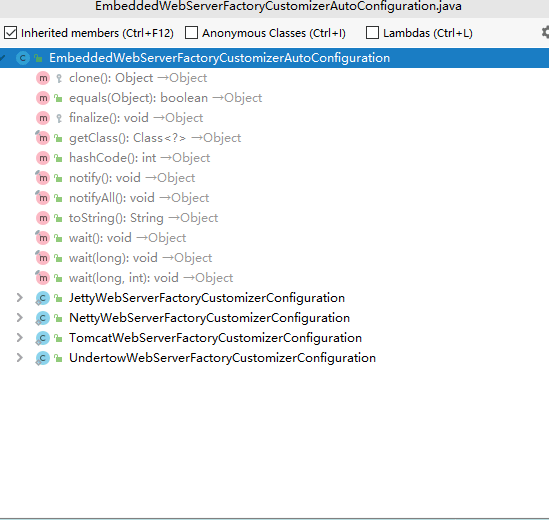Enable the Lambdas checkbox
Viewport: 549px width, 520px height.
(372, 33)
